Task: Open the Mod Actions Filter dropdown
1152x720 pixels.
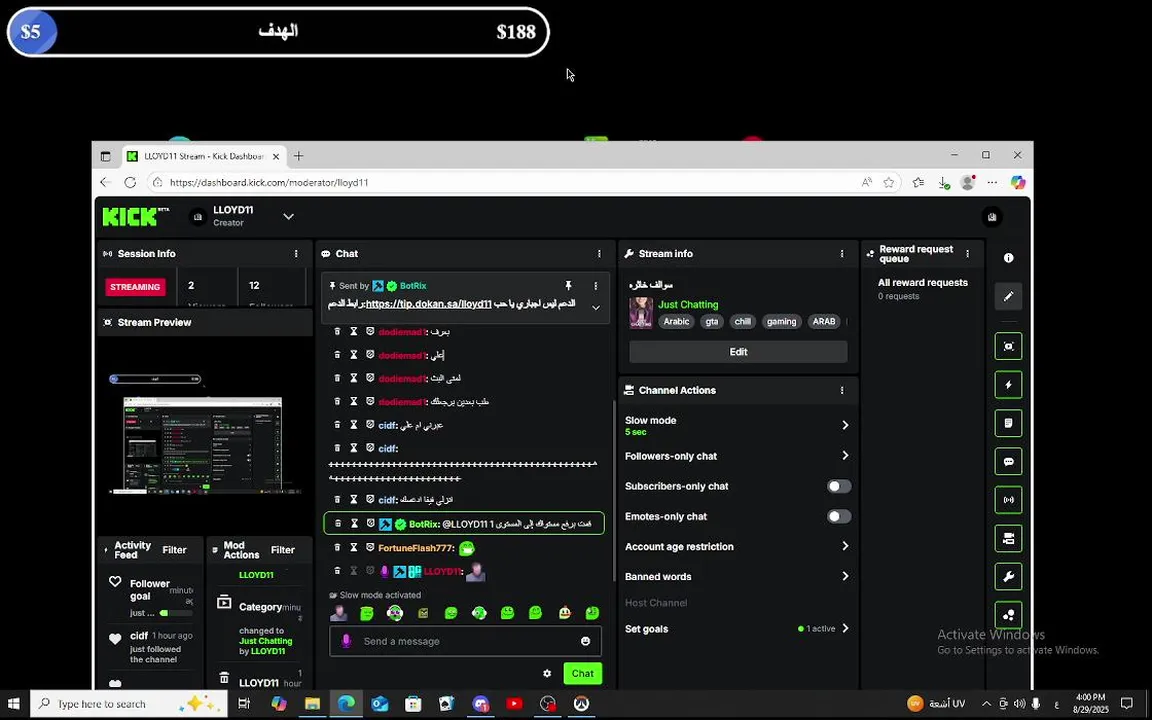Action: click(283, 550)
